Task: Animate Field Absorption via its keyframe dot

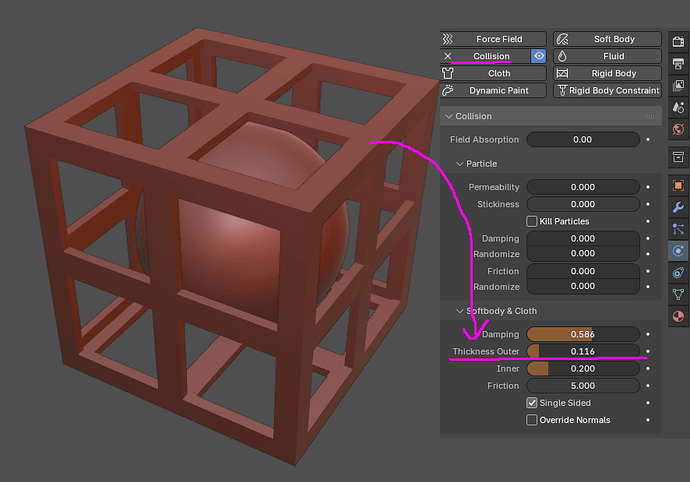Action: [648, 140]
